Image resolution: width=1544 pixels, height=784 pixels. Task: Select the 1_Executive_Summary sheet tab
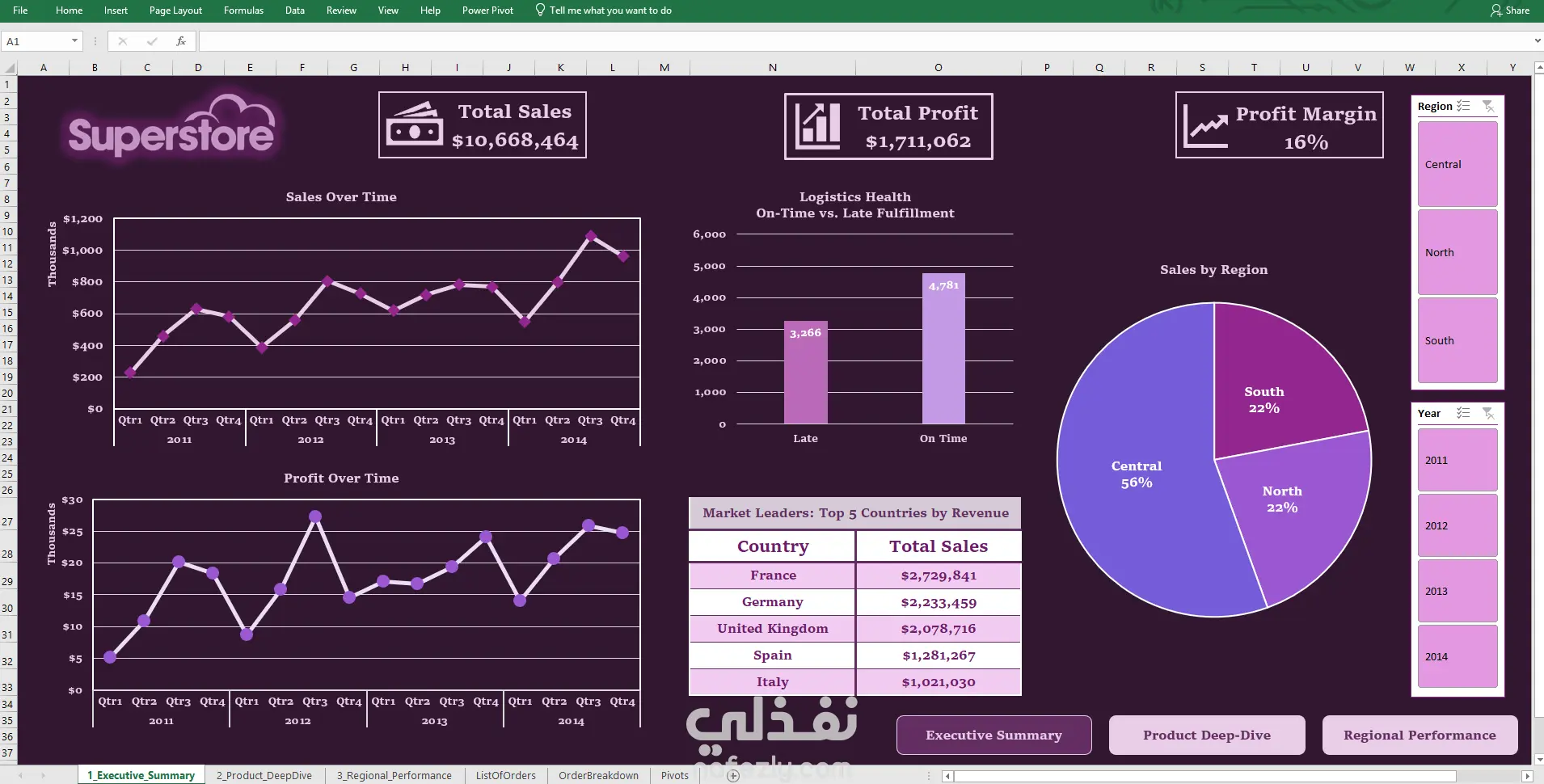coord(141,775)
